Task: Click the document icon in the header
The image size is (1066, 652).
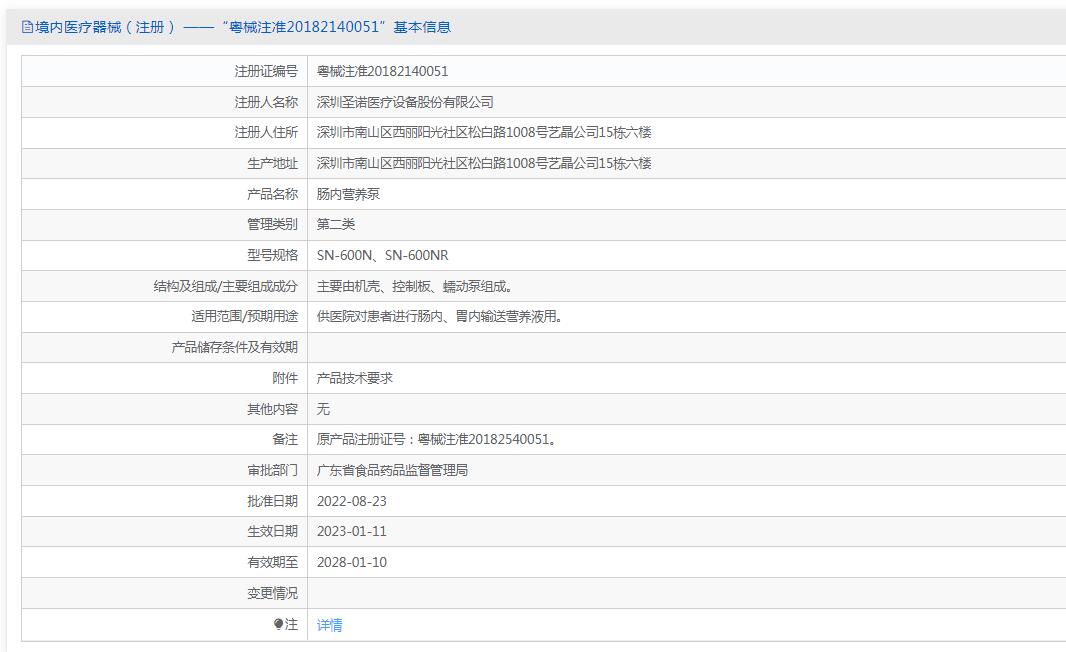Action: pyautogui.click(x=27, y=27)
